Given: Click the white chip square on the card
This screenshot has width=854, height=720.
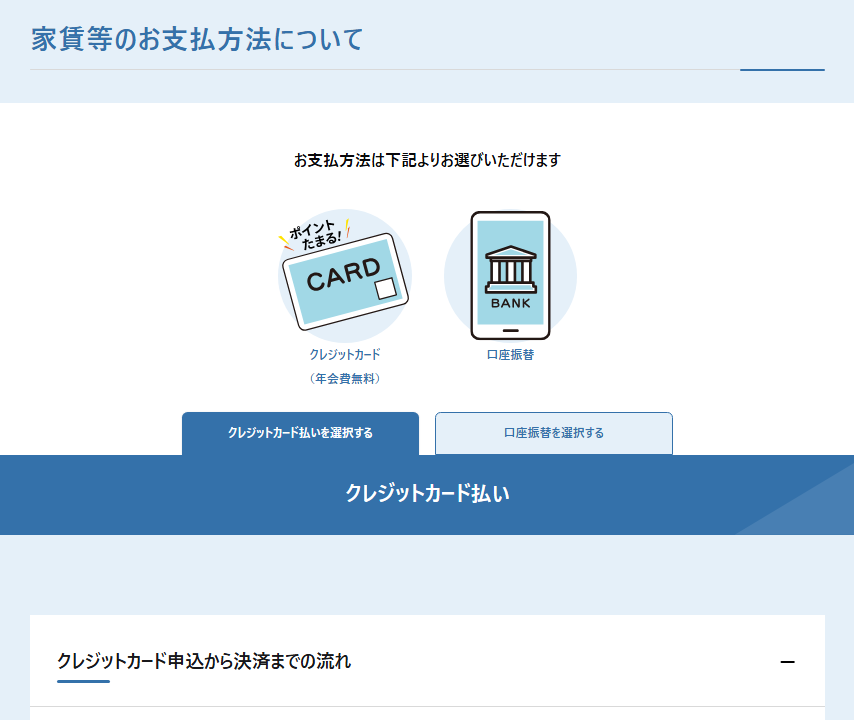Looking at the screenshot, I should click(385, 289).
